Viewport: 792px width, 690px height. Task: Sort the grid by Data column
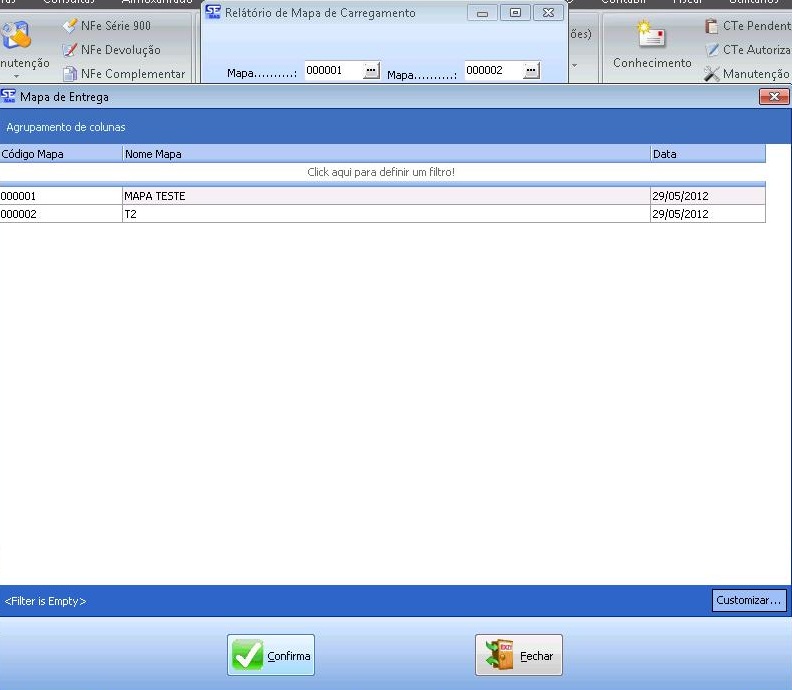[707, 154]
